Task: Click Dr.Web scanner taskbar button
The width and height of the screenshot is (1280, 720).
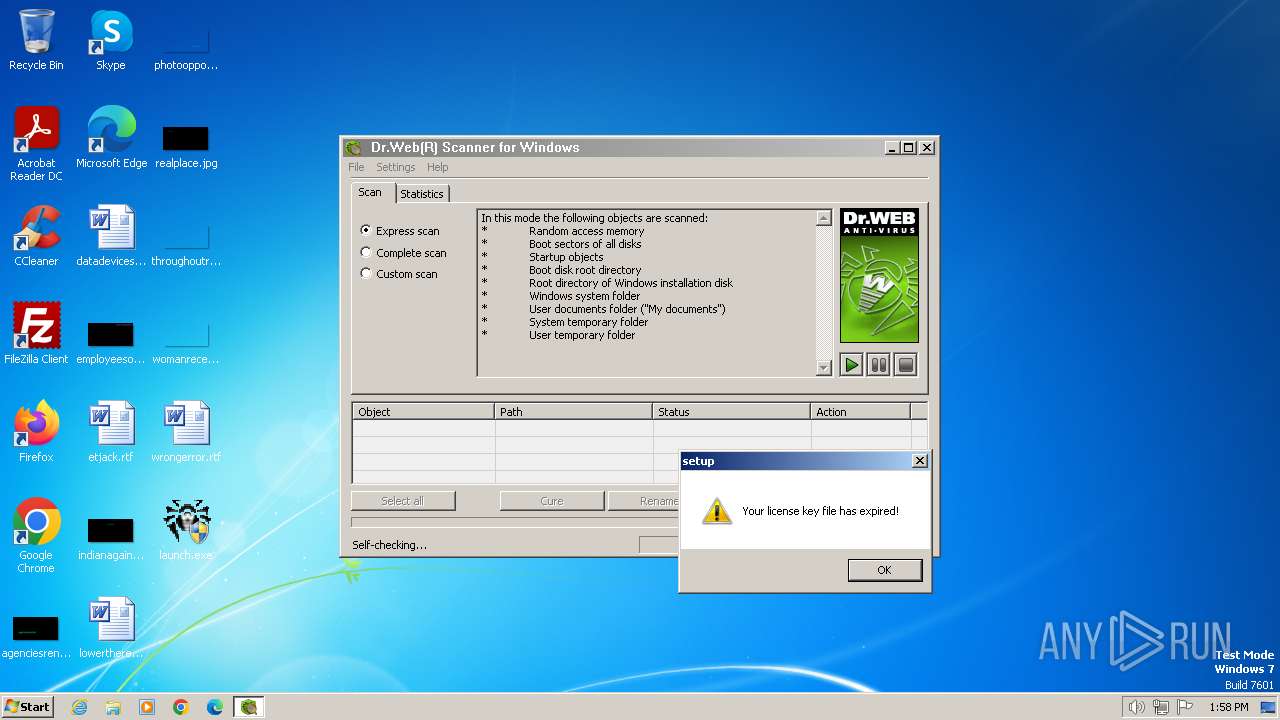Action: pyautogui.click(x=249, y=707)
